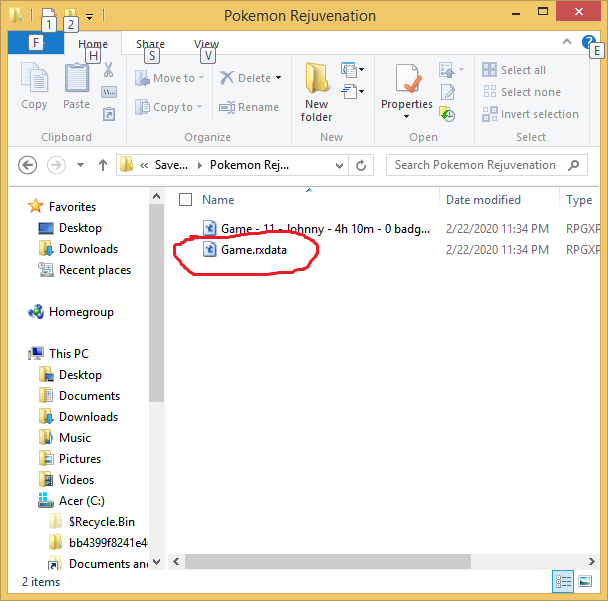Open the Properties dropdown arrow

point(406,116)
